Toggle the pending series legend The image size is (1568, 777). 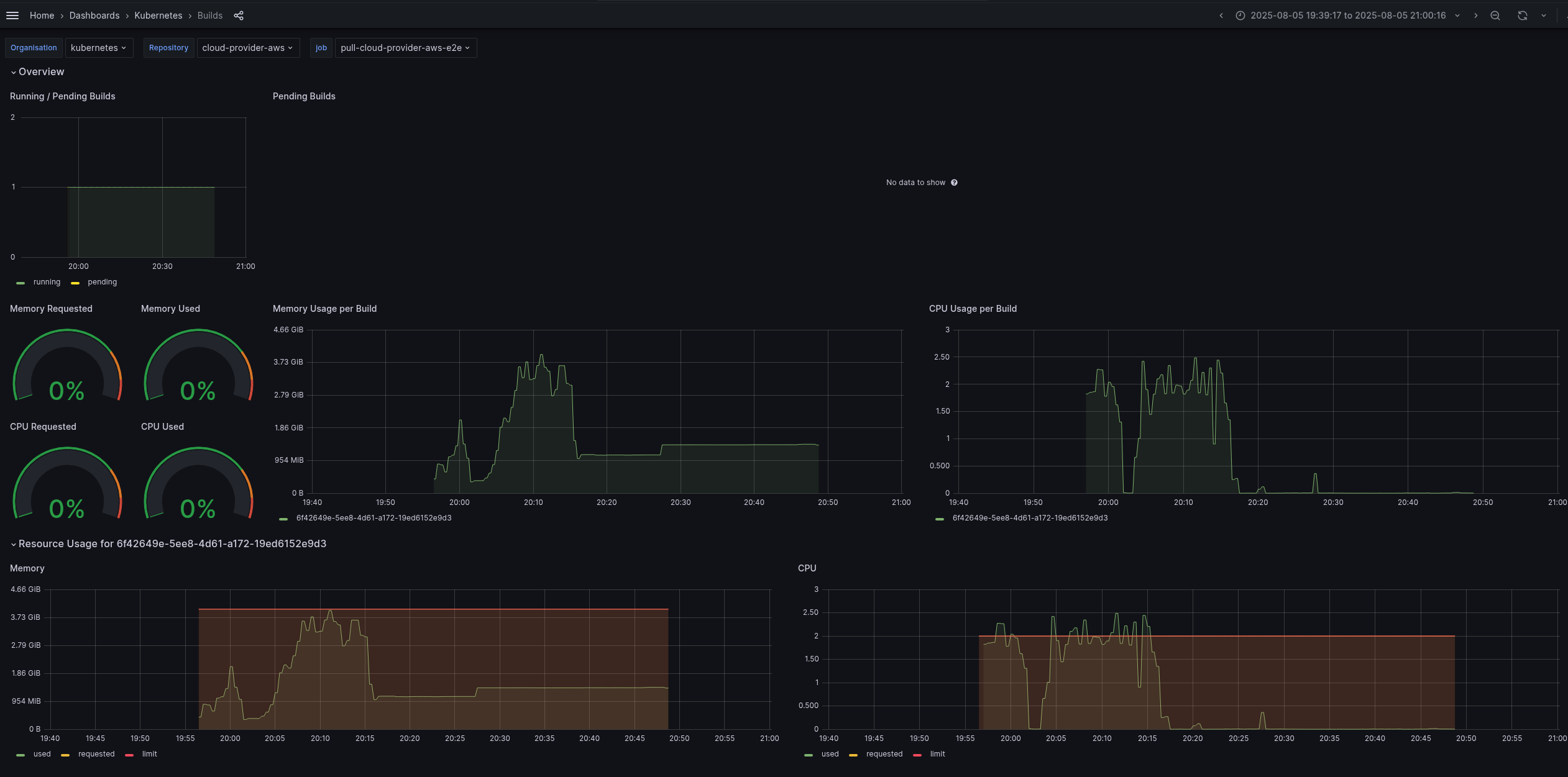102,282
